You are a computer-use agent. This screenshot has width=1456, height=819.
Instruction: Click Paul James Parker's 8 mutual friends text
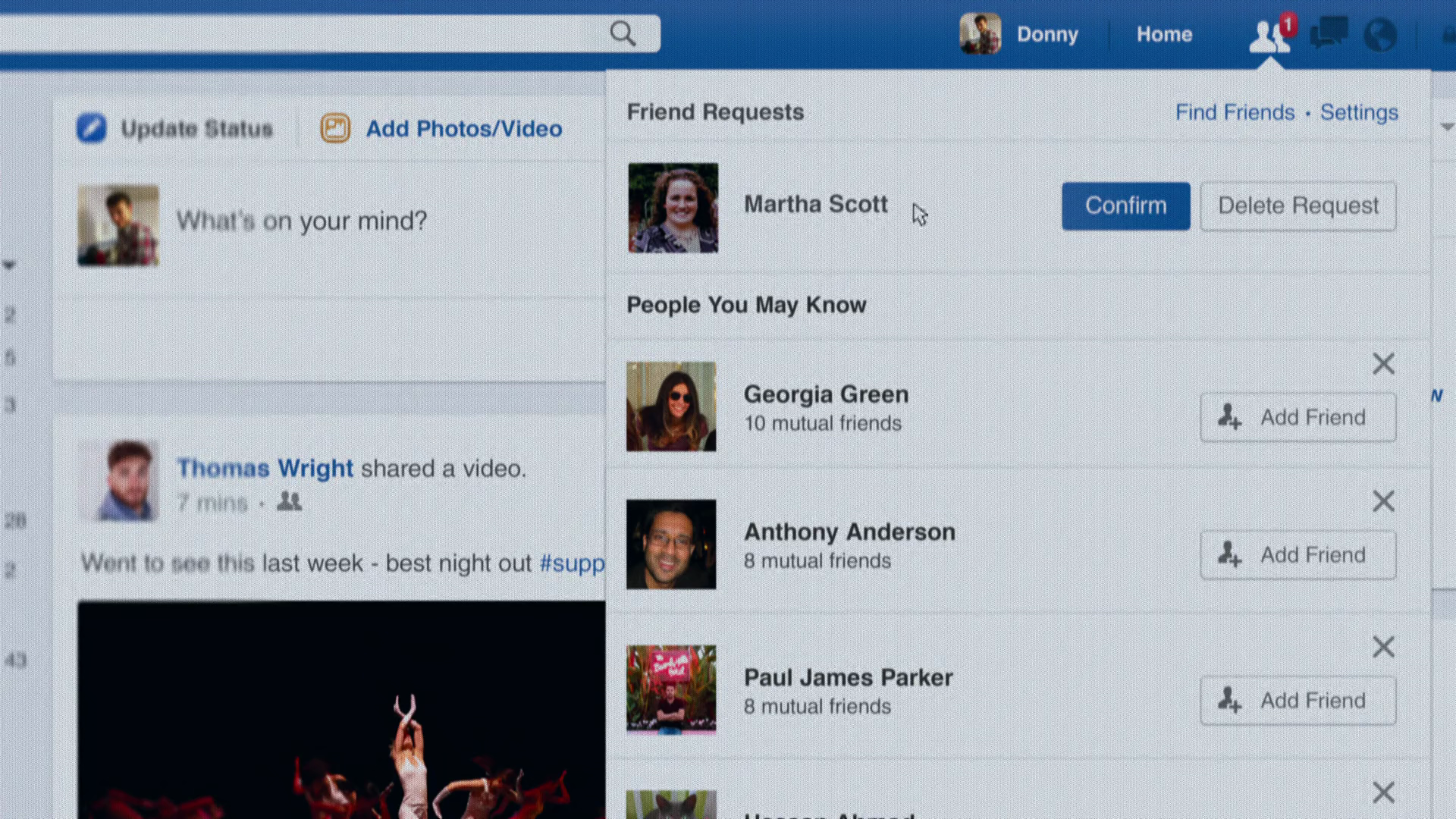[x=817, y=707]
